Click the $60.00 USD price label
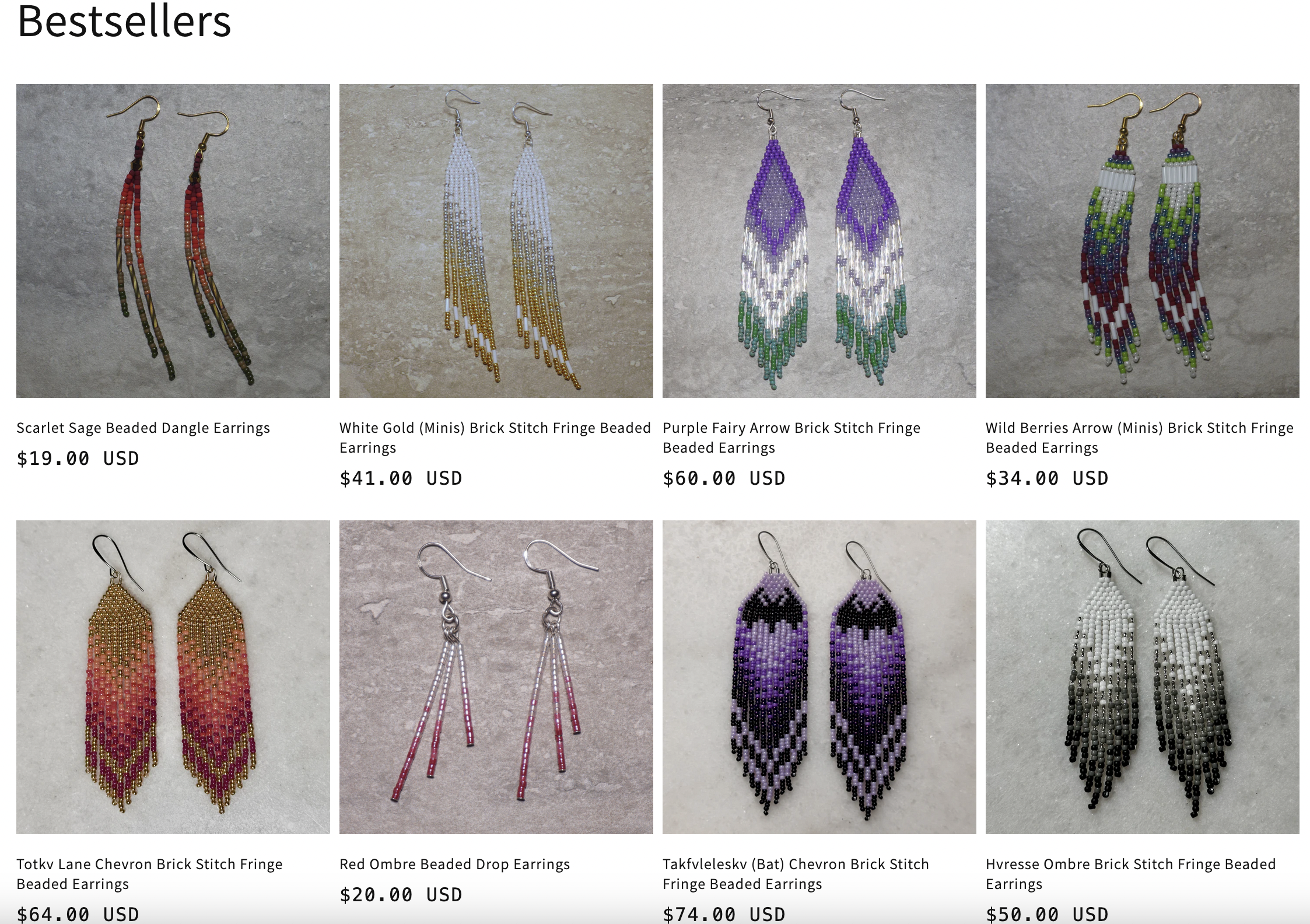 (x=724, y=478)
